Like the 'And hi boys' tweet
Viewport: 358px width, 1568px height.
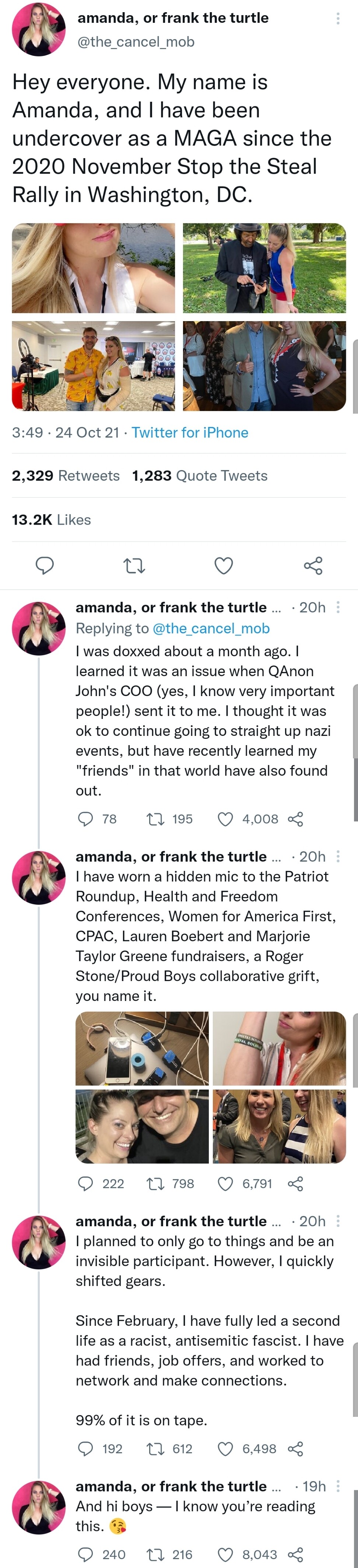pyautogui.click(x=225, y=1555)
